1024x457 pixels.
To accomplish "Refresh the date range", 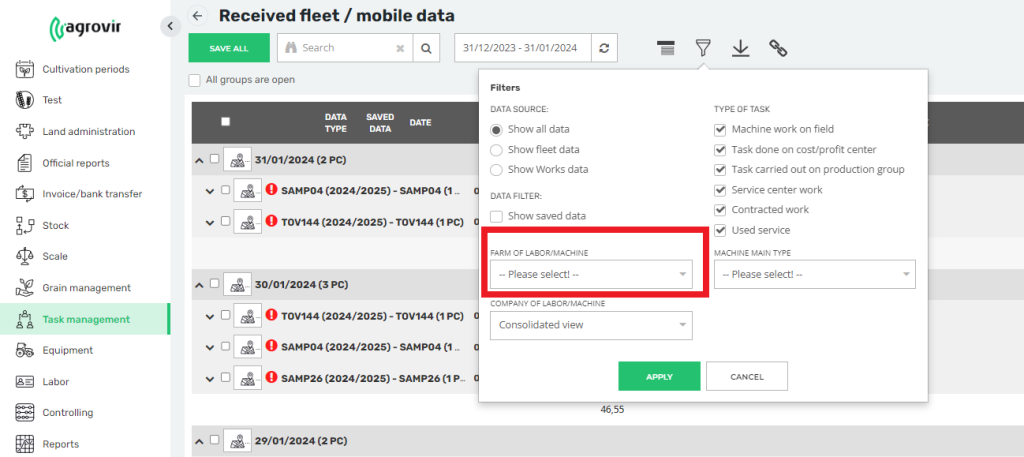I will (602, 48).
